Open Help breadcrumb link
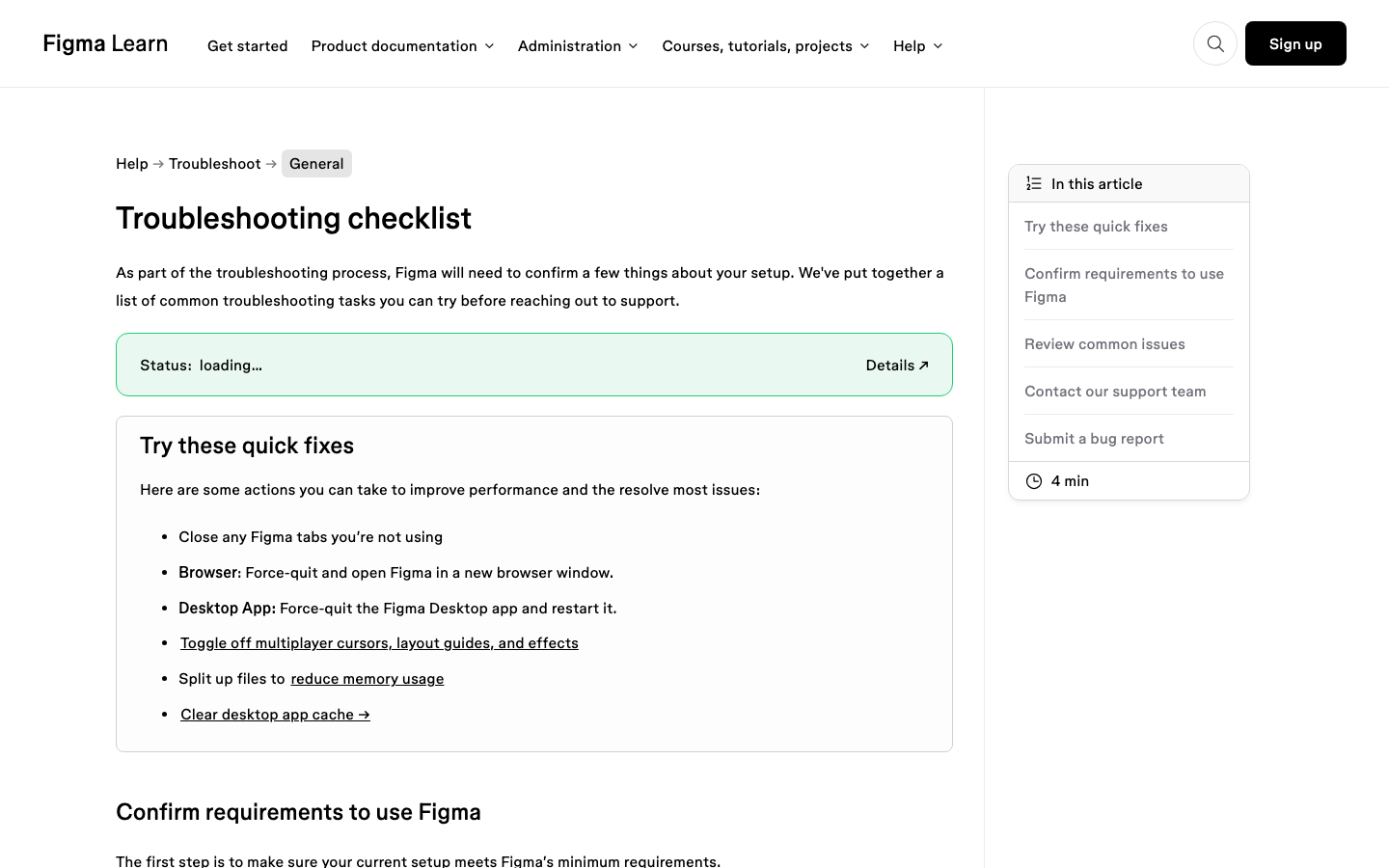 [132, 164]
